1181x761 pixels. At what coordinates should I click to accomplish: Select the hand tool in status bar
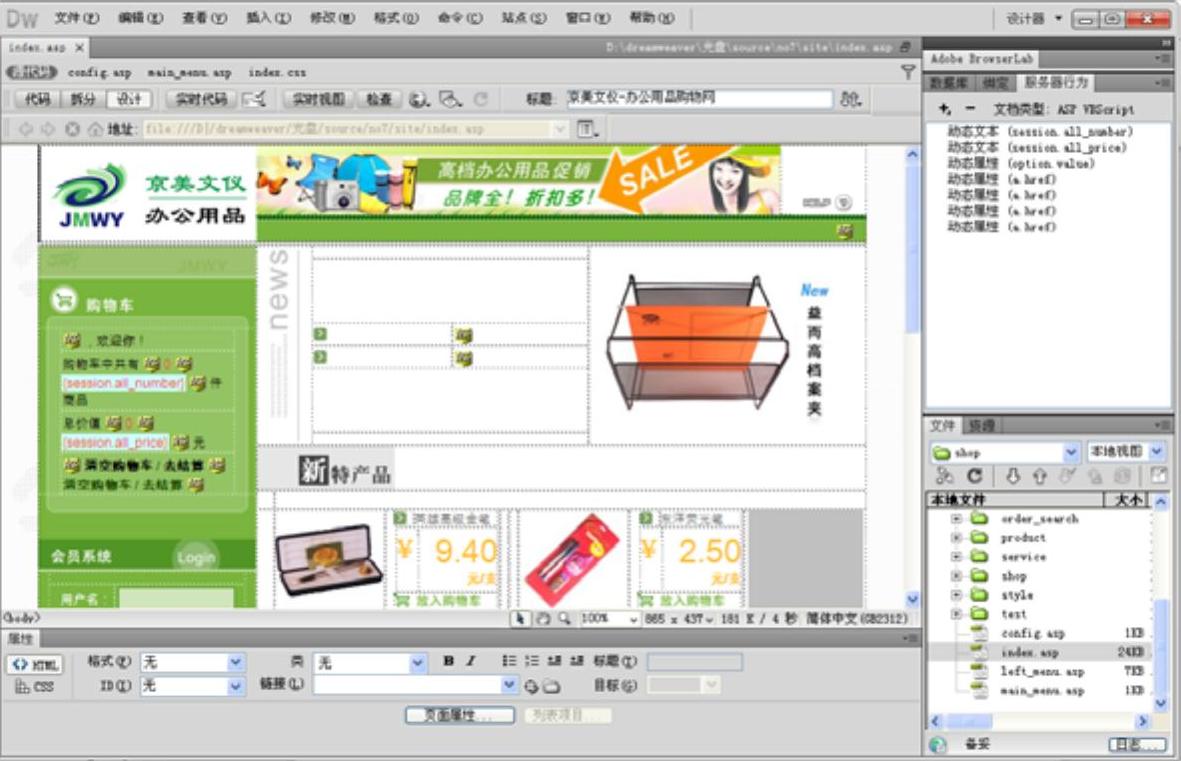tap(542, 619)
